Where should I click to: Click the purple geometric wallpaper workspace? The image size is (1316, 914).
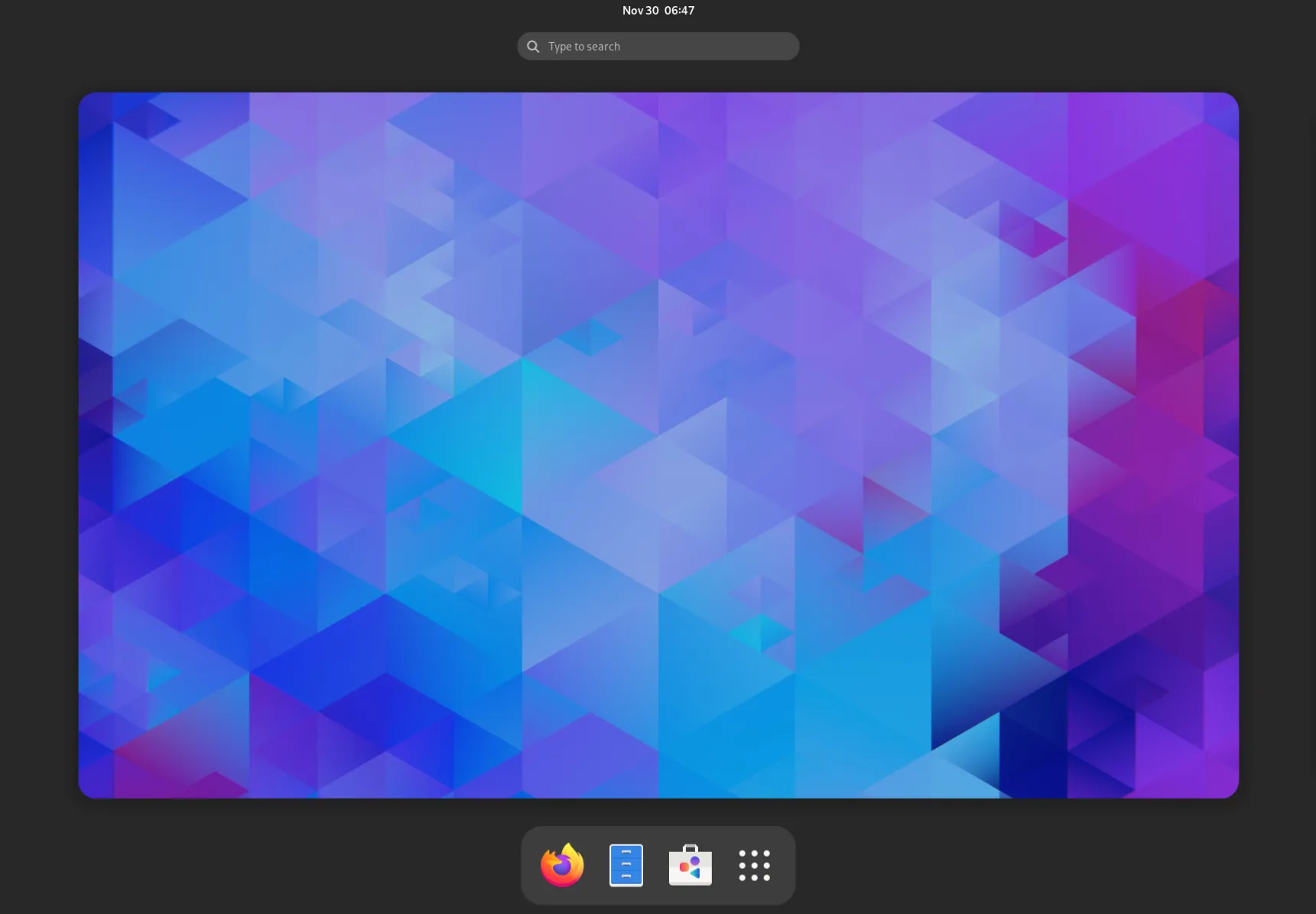click(657, 444)
